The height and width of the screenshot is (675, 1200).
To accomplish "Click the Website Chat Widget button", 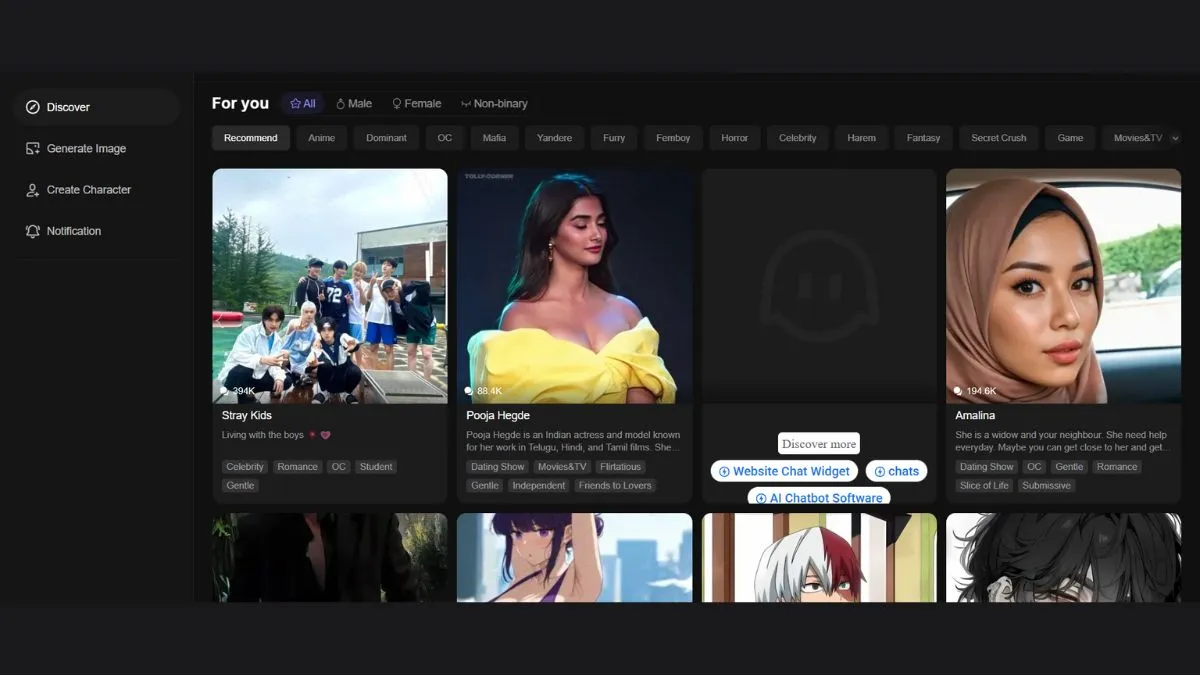I will click(x=783, y=471).
